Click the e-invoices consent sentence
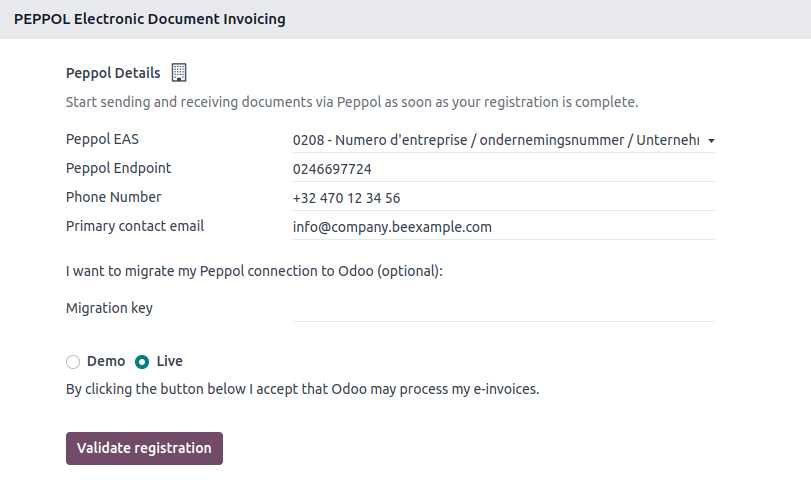Screen dimensions: 811x495 point(302,389)
